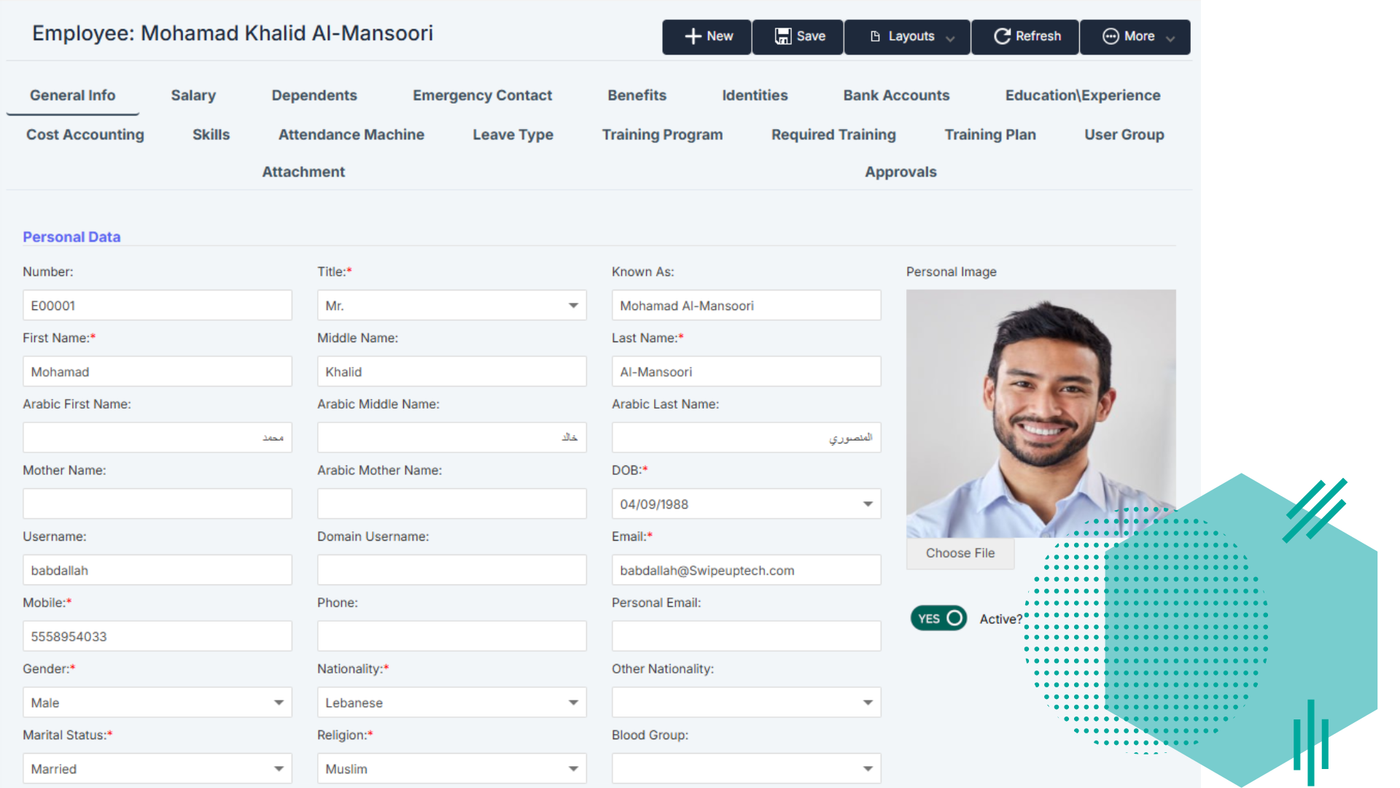
Task: Refresh the employee page
Action: [x=1025, y=37]
